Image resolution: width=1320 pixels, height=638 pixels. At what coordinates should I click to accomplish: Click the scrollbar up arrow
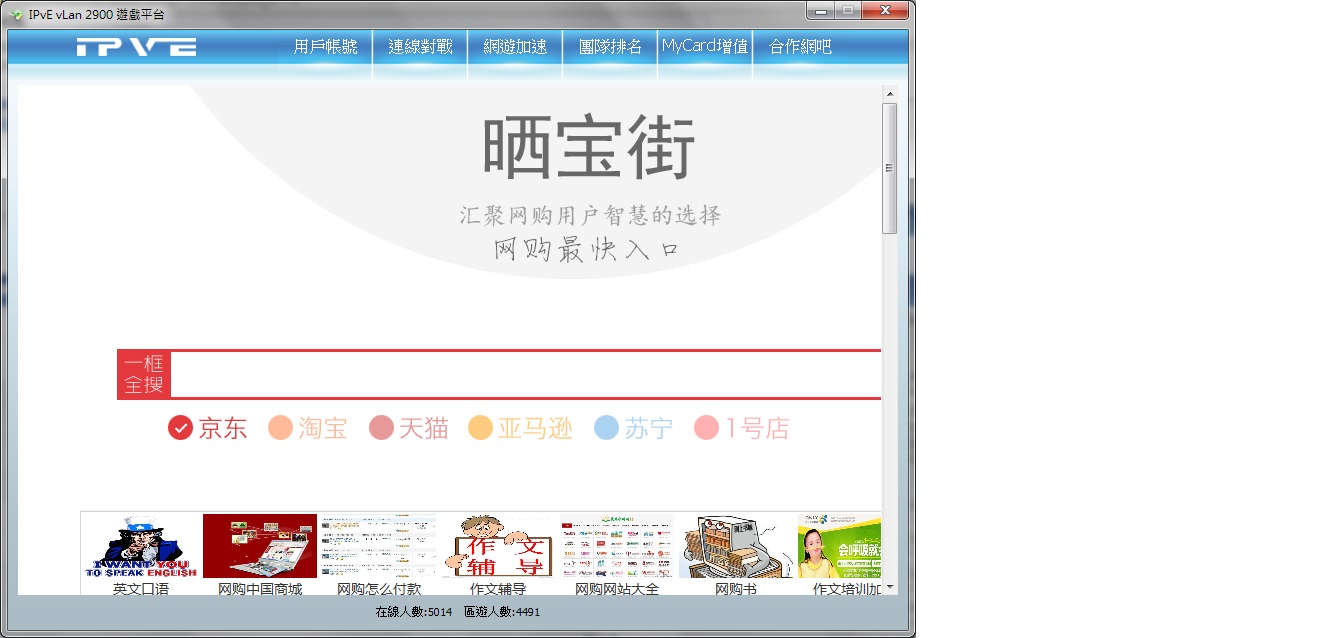tap(890, 94)
